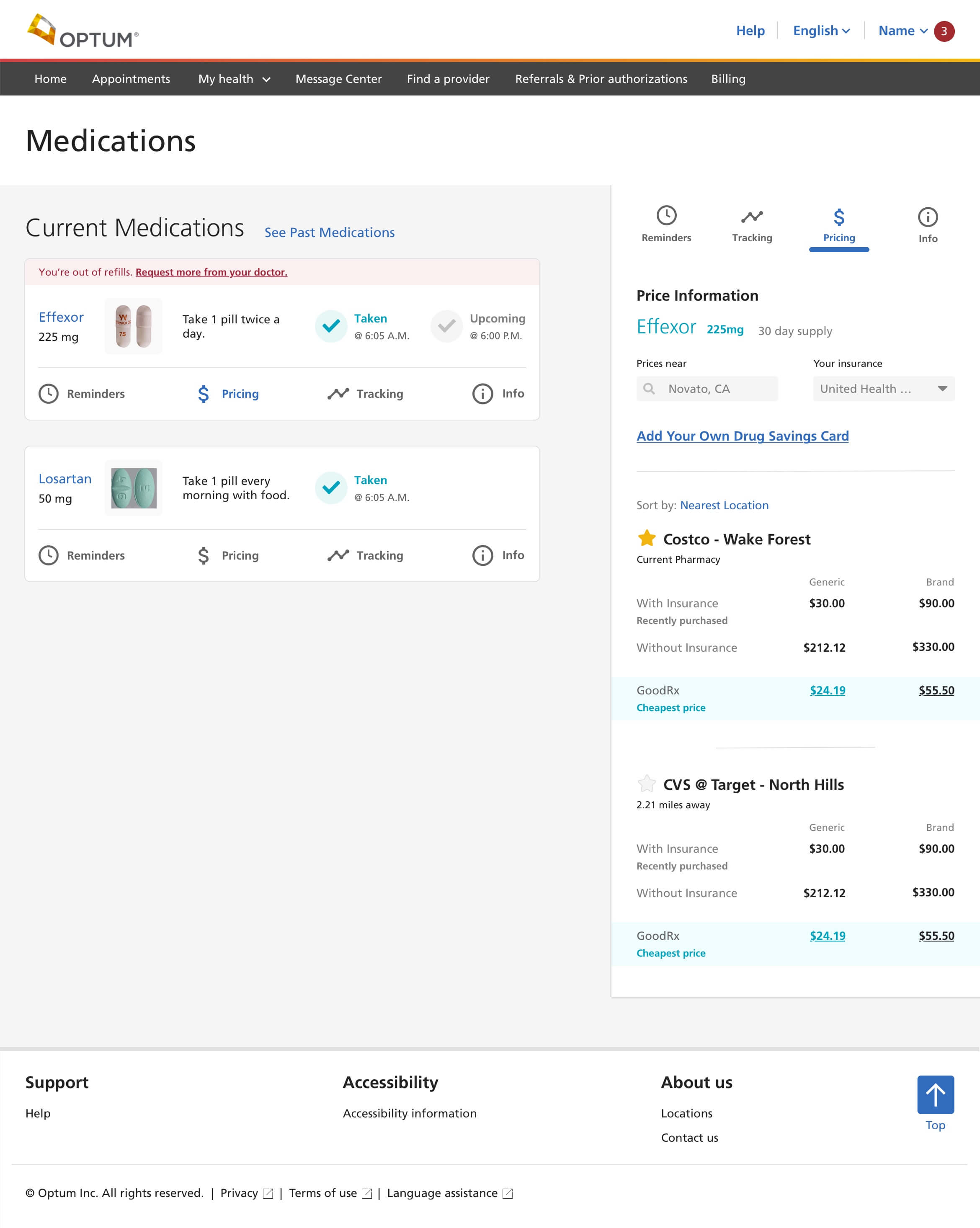
Task: Click the Top arrow button
Action: (935, 1094)
